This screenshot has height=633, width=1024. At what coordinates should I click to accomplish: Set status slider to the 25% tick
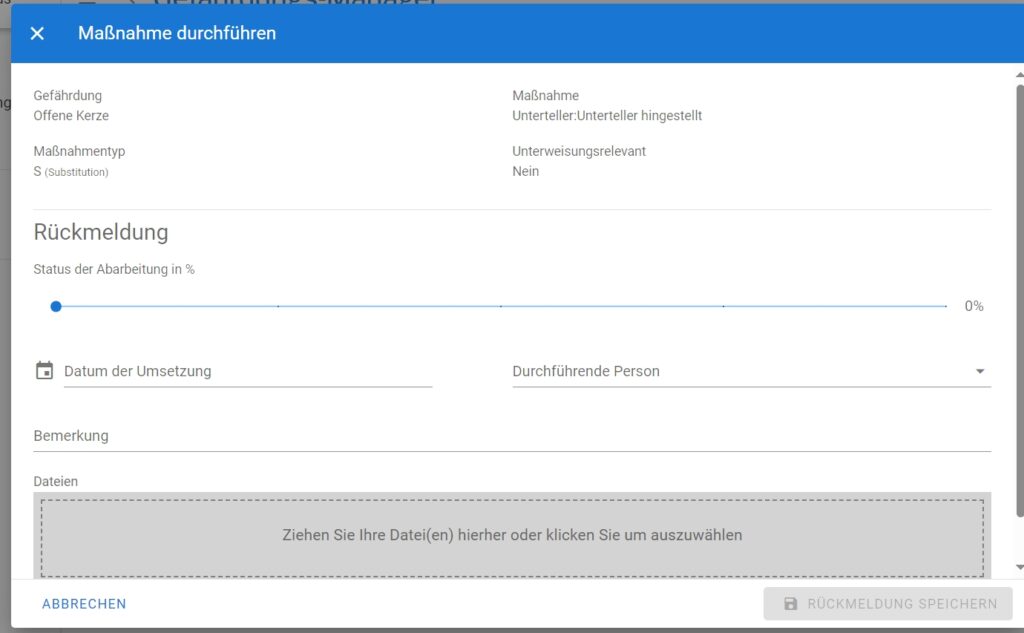click(x=278, y=306)
